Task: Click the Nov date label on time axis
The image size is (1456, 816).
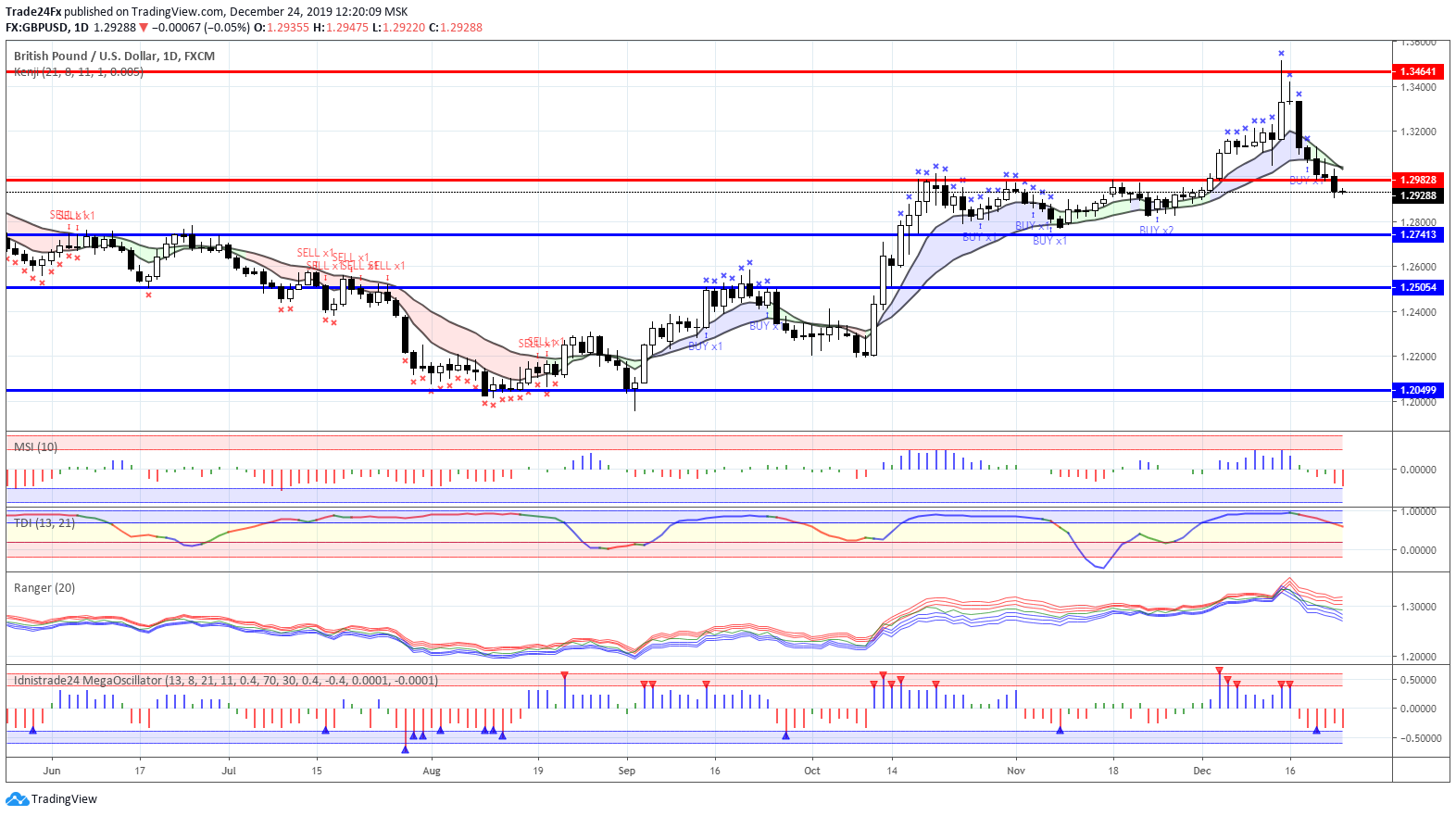Action: (x=1016, y=771)
